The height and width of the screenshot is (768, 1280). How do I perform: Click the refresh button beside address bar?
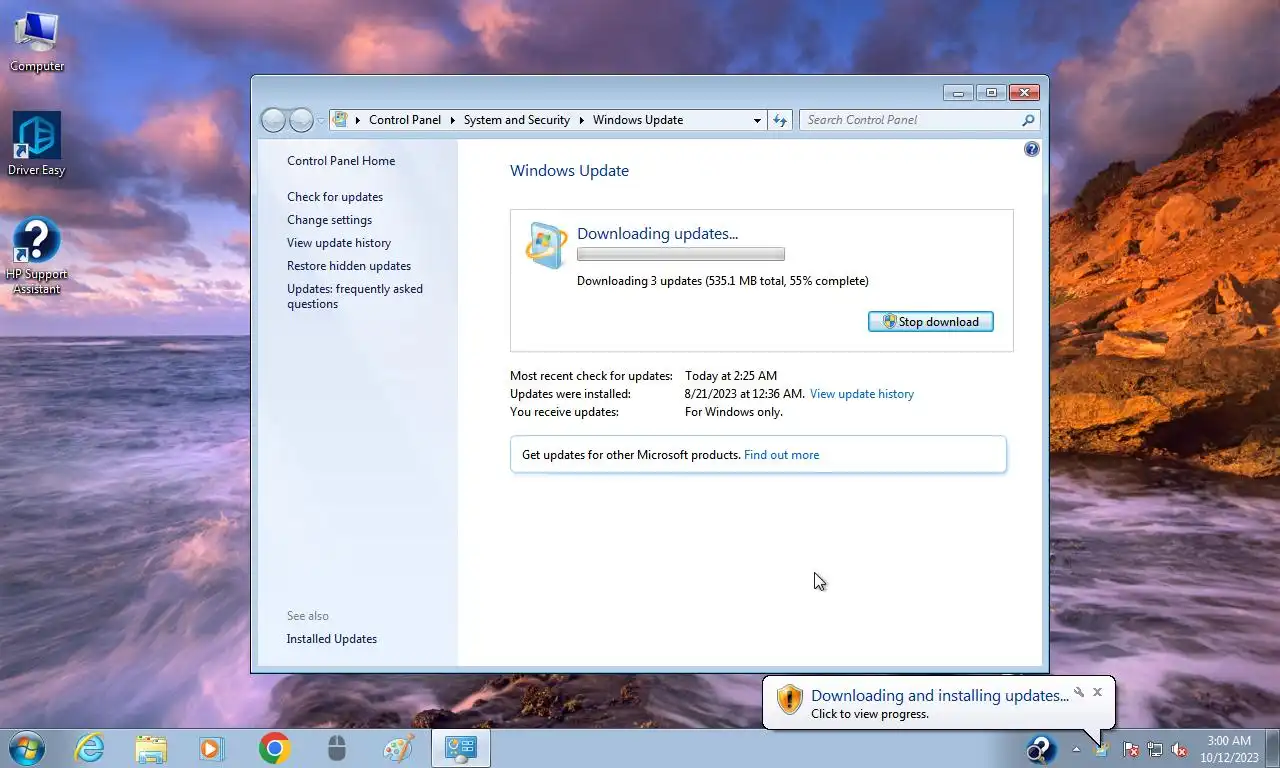click(781, 120)
